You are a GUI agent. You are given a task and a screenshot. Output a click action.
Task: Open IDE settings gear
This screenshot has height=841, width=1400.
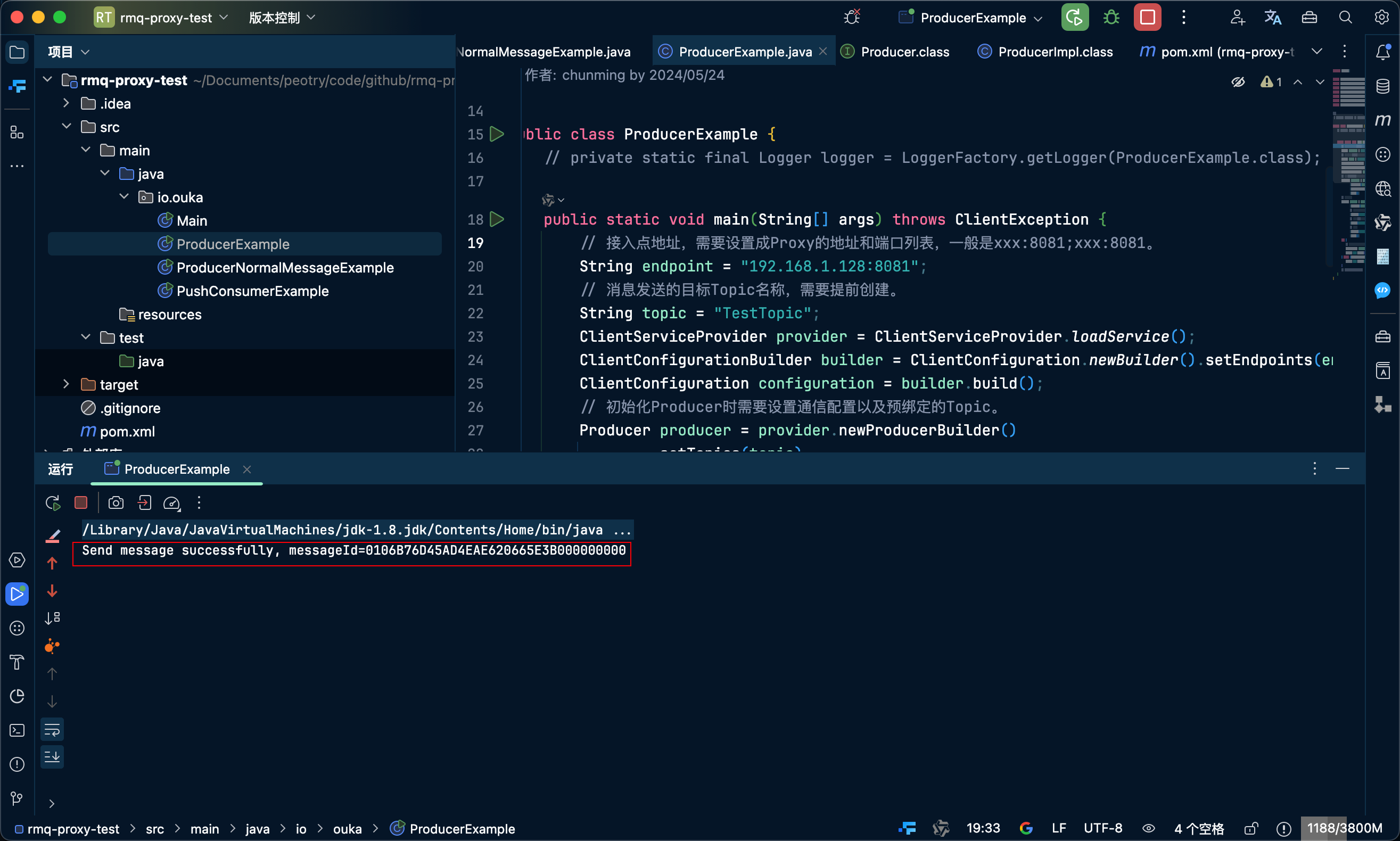(1381, 18)
